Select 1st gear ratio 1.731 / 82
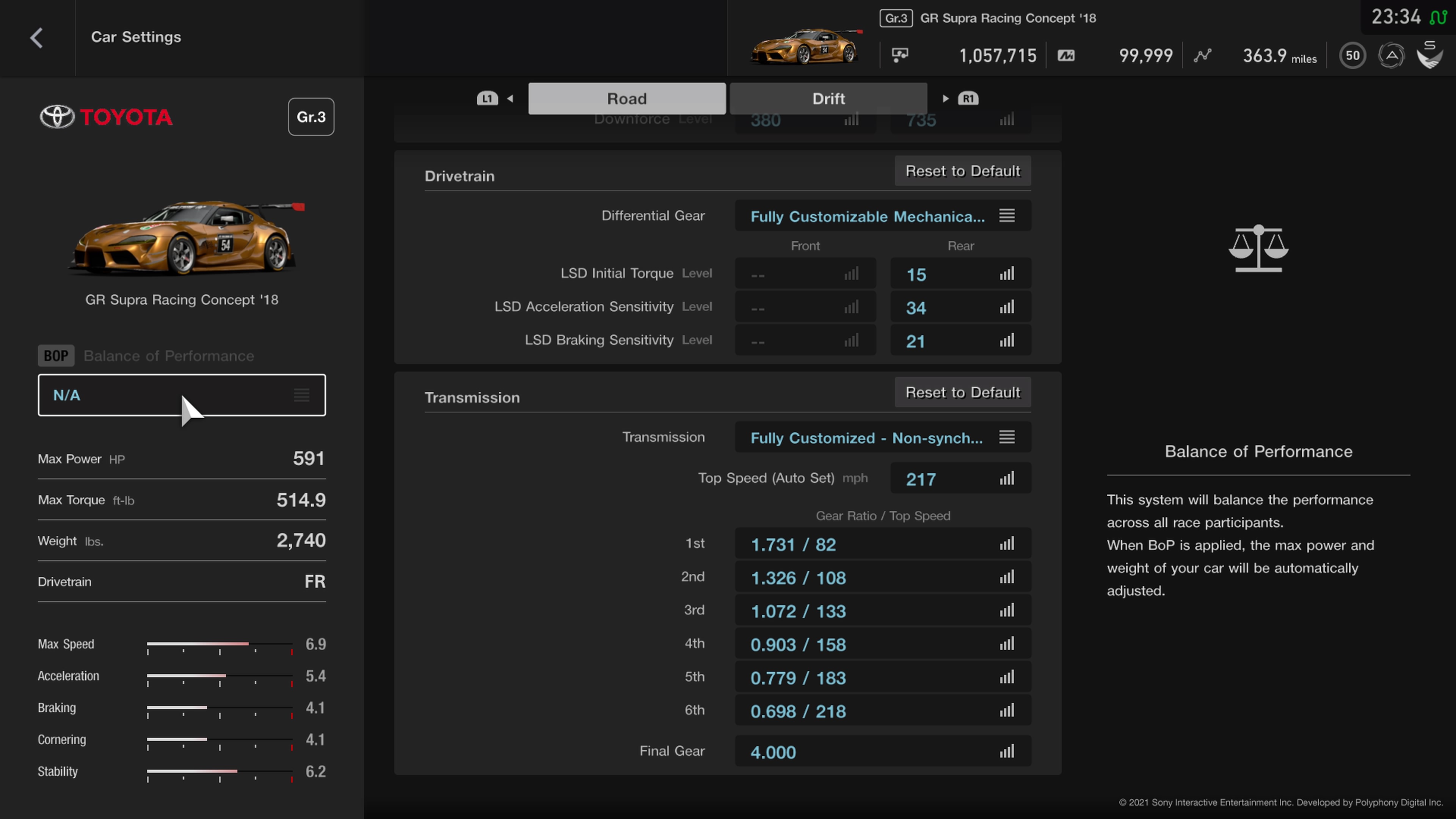This screenshot has width=1456, height=819. tap(883, 543)
